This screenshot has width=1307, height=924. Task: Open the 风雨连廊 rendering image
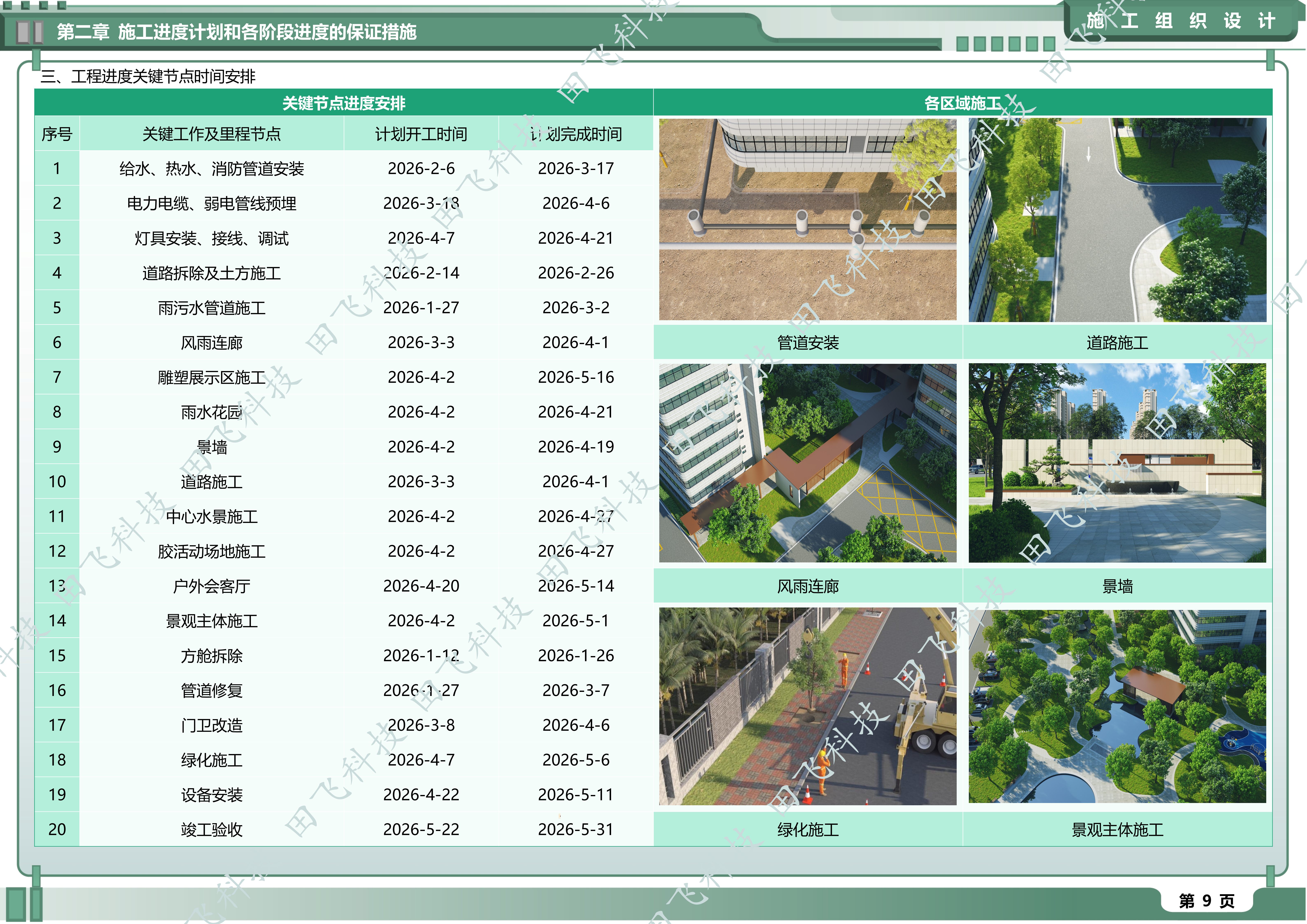[x=808, y=463]
